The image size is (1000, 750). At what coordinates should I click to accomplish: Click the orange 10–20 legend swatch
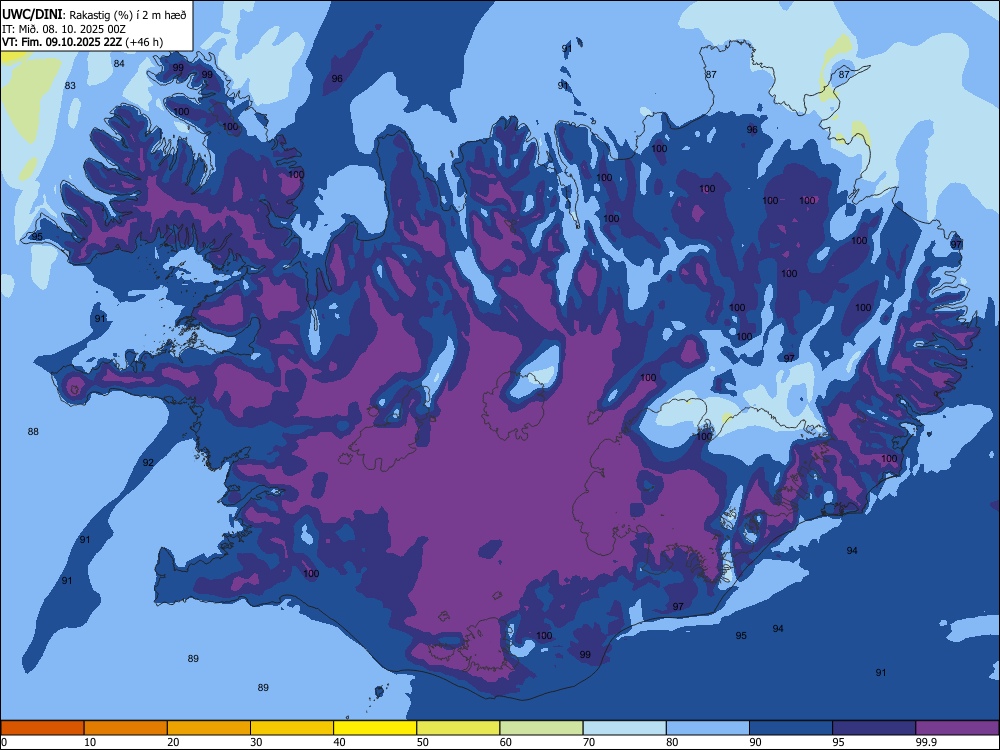(126, 728)
